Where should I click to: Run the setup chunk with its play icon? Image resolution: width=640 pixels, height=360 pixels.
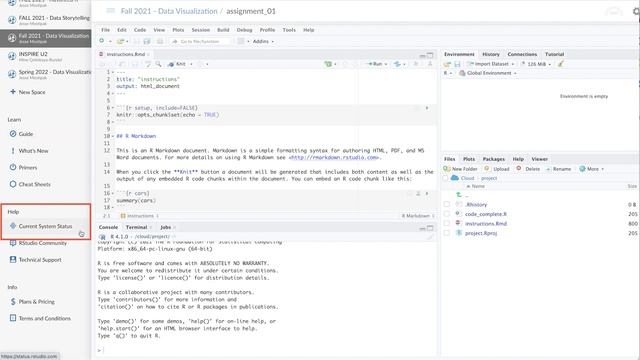tap(427, 108)
